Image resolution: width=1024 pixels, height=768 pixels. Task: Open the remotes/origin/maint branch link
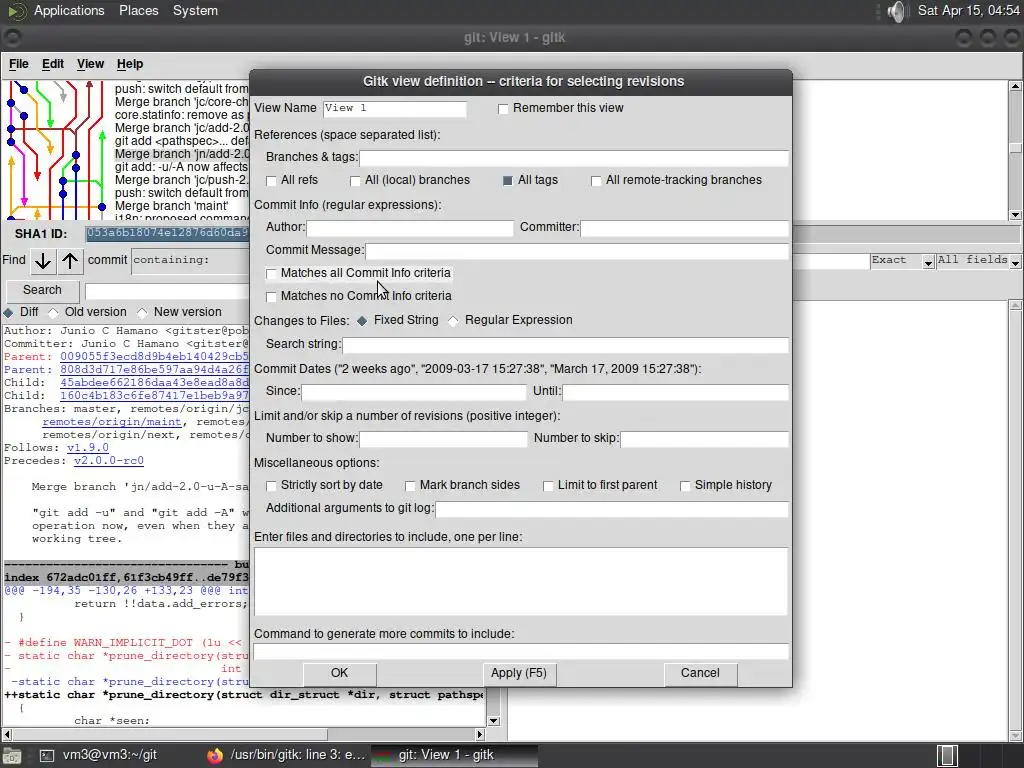[112, 422]
